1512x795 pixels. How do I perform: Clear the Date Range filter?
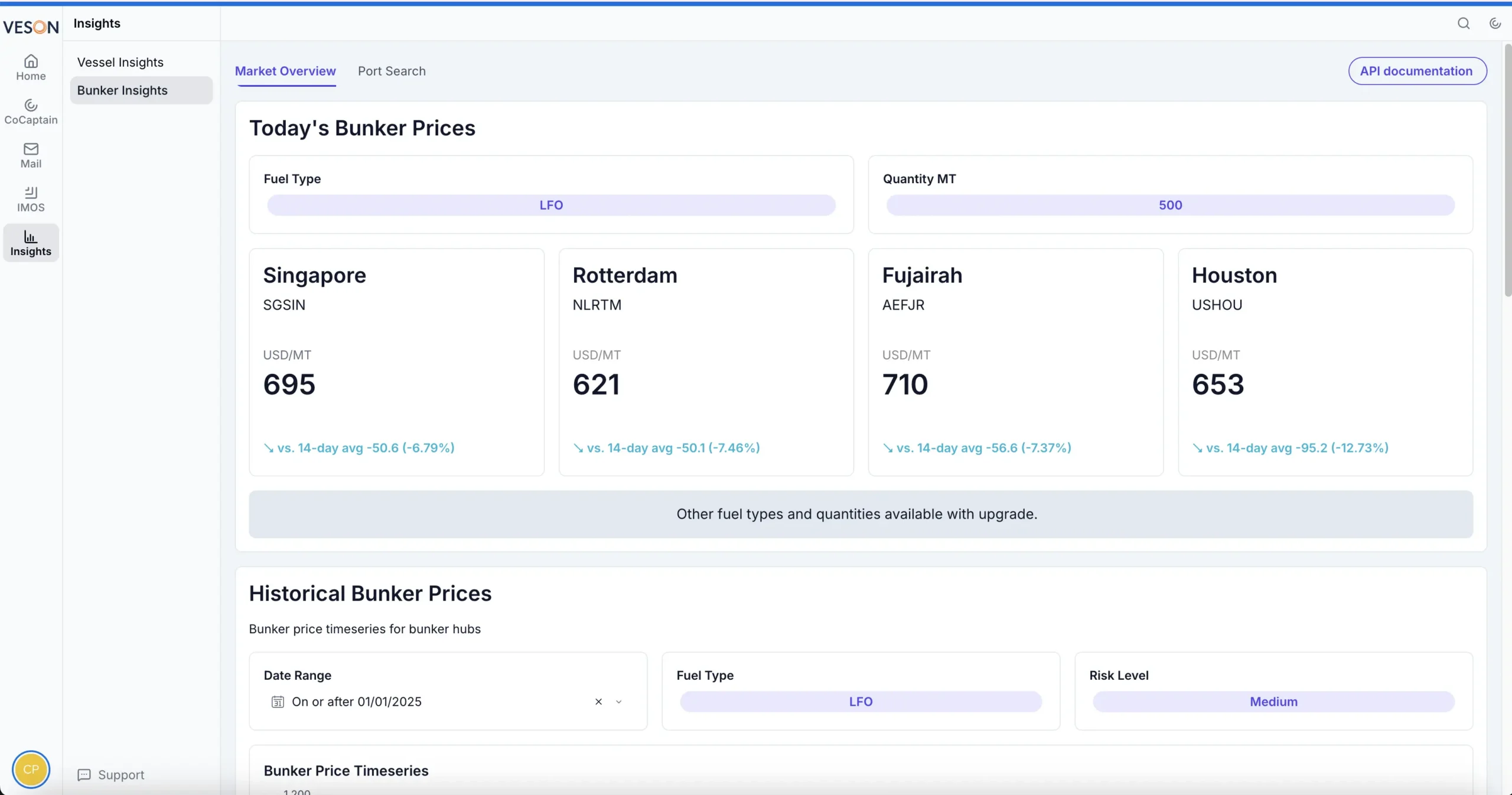(598, 702)
